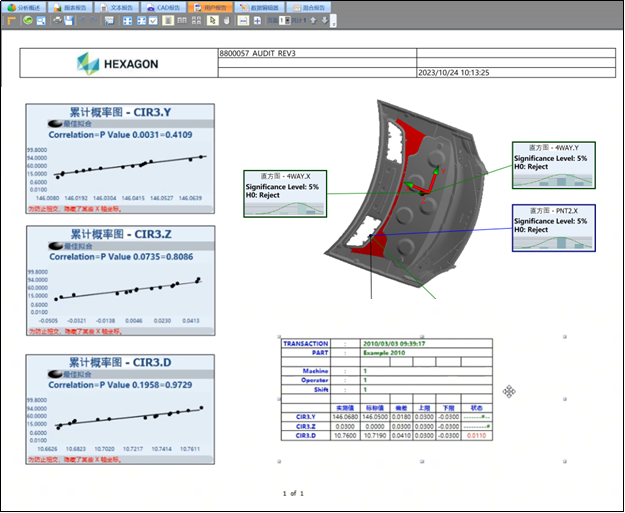Image resolution: width=625 pixels, height=513 pixels.
Task: Click the 'Example 2010' part value
Action: point(384,353)
